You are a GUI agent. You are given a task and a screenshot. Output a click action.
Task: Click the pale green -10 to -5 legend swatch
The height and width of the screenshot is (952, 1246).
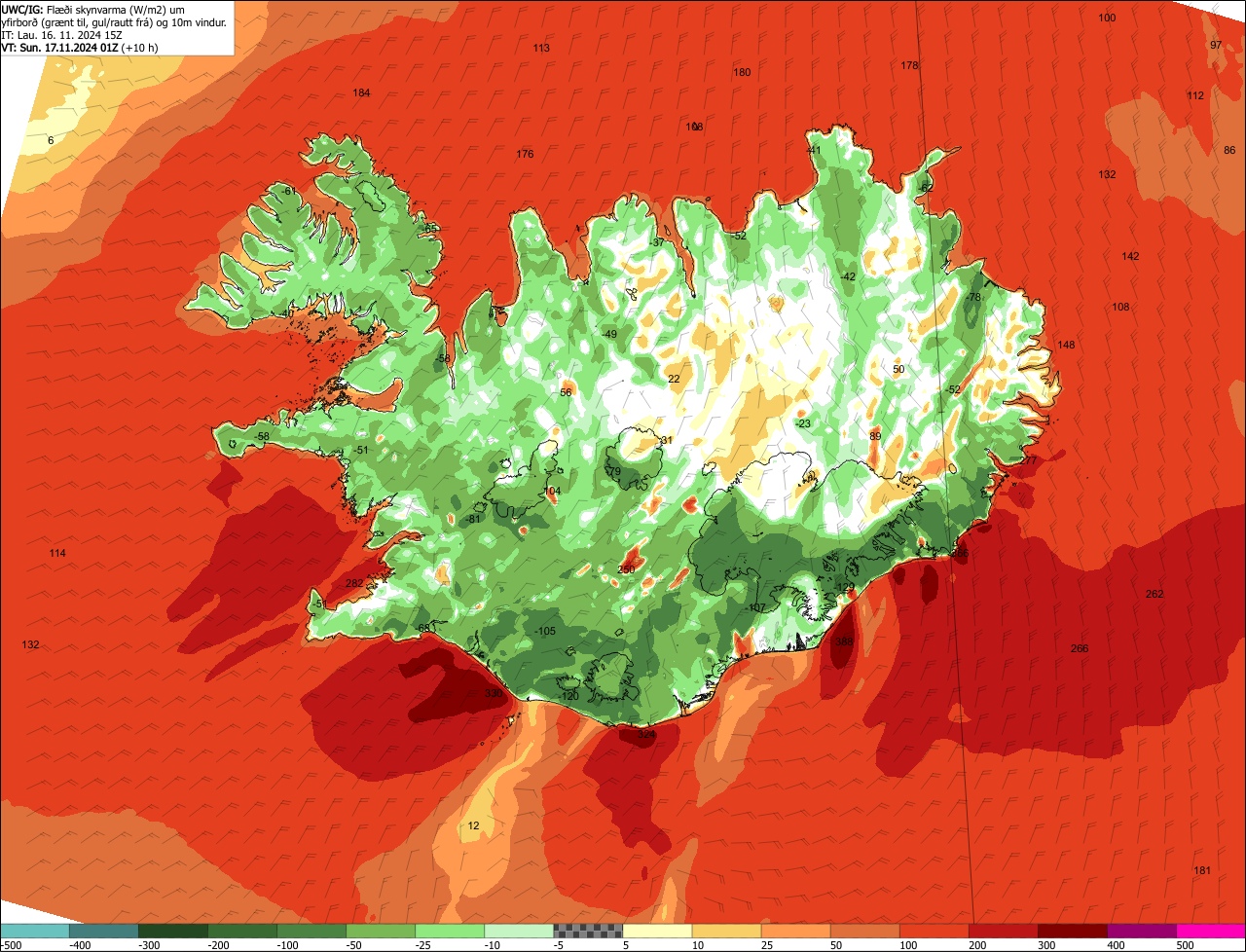point(519,931)
